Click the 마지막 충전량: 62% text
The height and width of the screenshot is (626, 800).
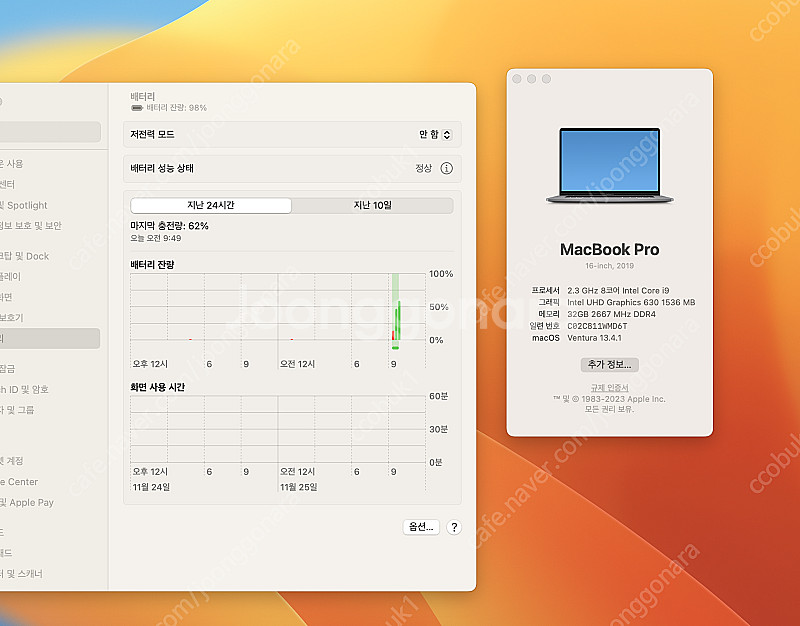point(169,226)
